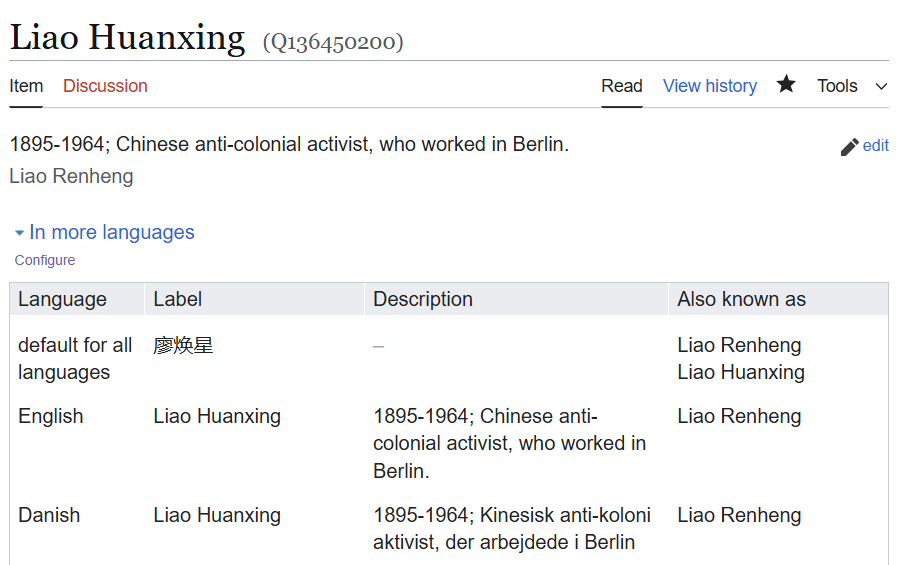Click the English row's 'Liao Huanxing' label

217,416
